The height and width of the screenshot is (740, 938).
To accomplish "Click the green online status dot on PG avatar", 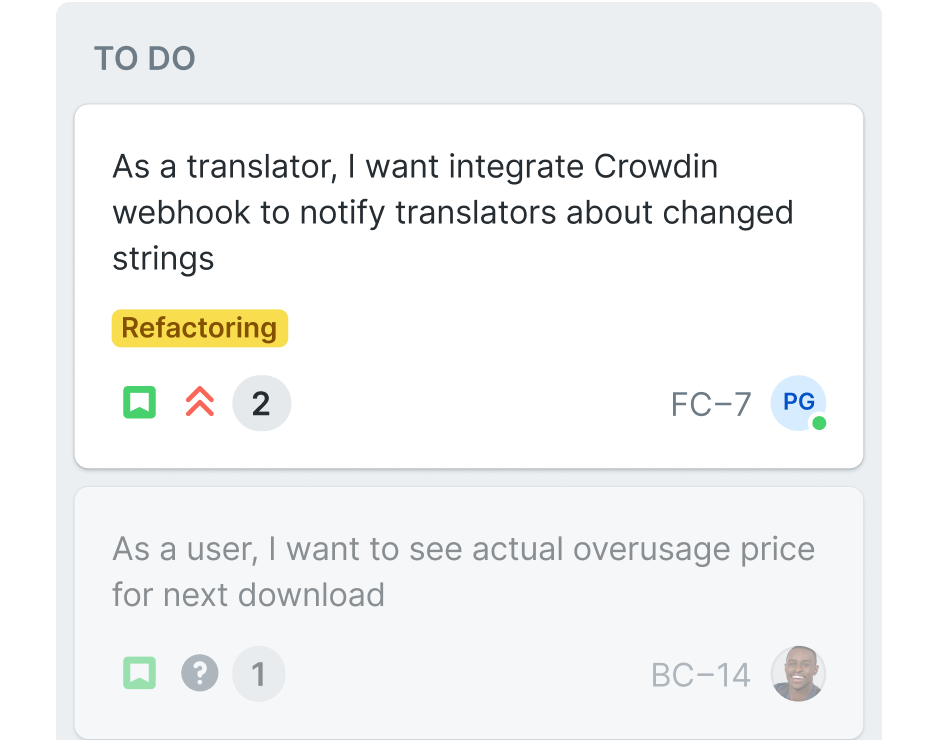I will click(x=819, y=423).
